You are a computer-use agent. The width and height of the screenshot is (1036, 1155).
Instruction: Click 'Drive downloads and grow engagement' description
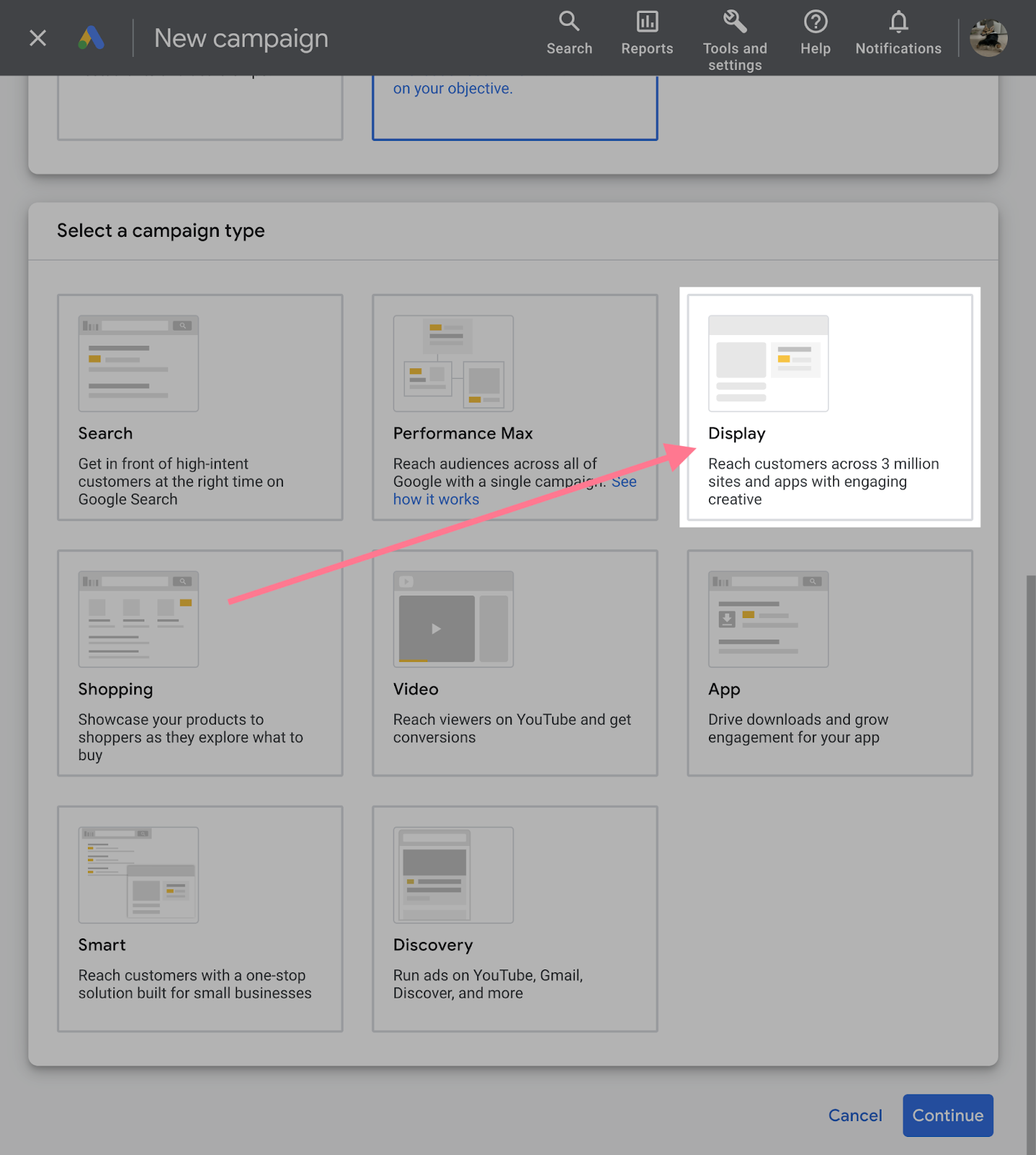(798, 728)
